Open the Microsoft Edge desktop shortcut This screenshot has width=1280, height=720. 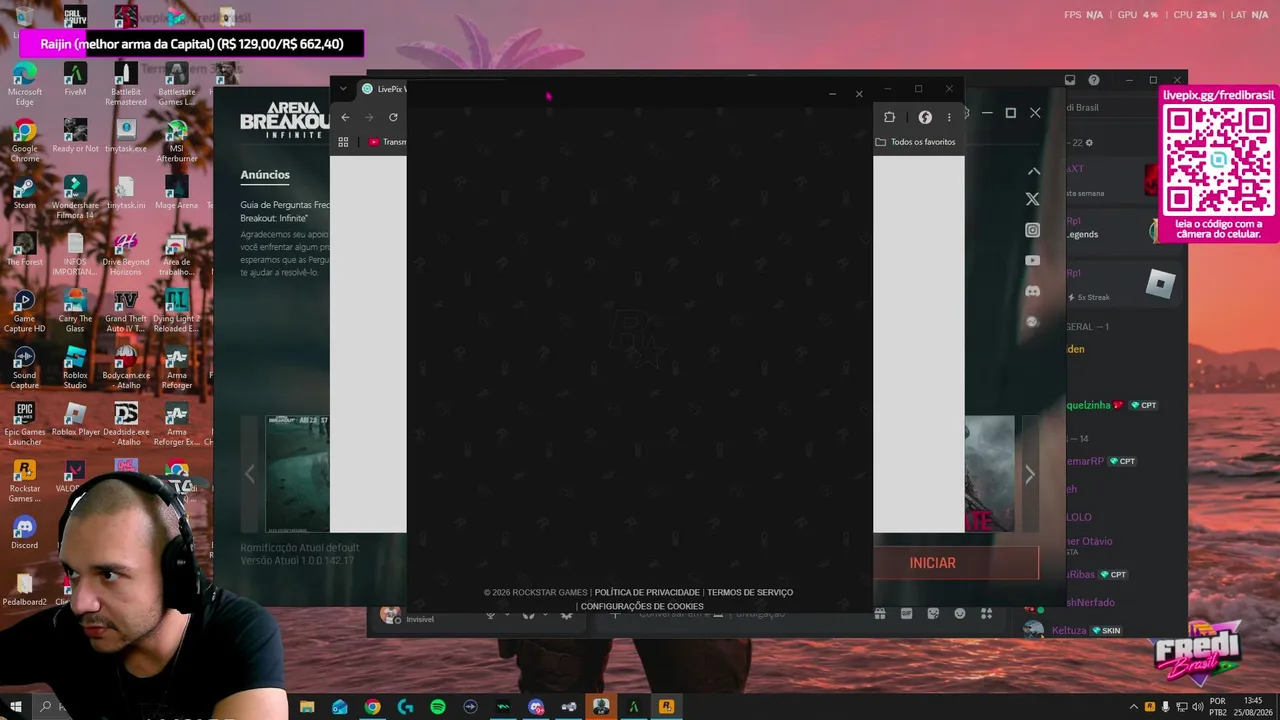(x=25, y=84)
